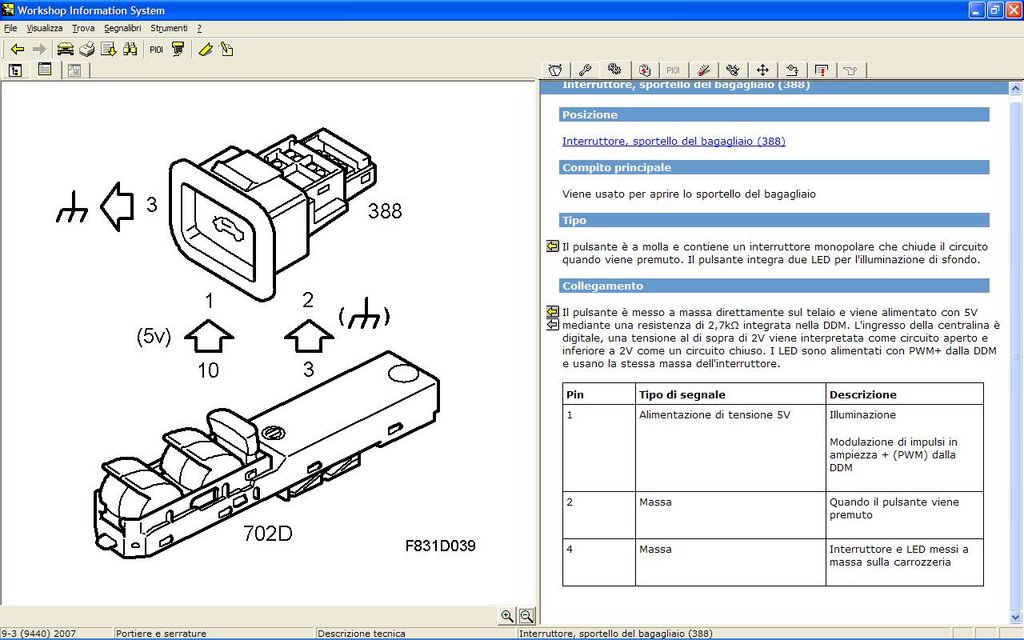
Task: Click the 702D component label in the diagram
Action: click(x=268, y=534)
